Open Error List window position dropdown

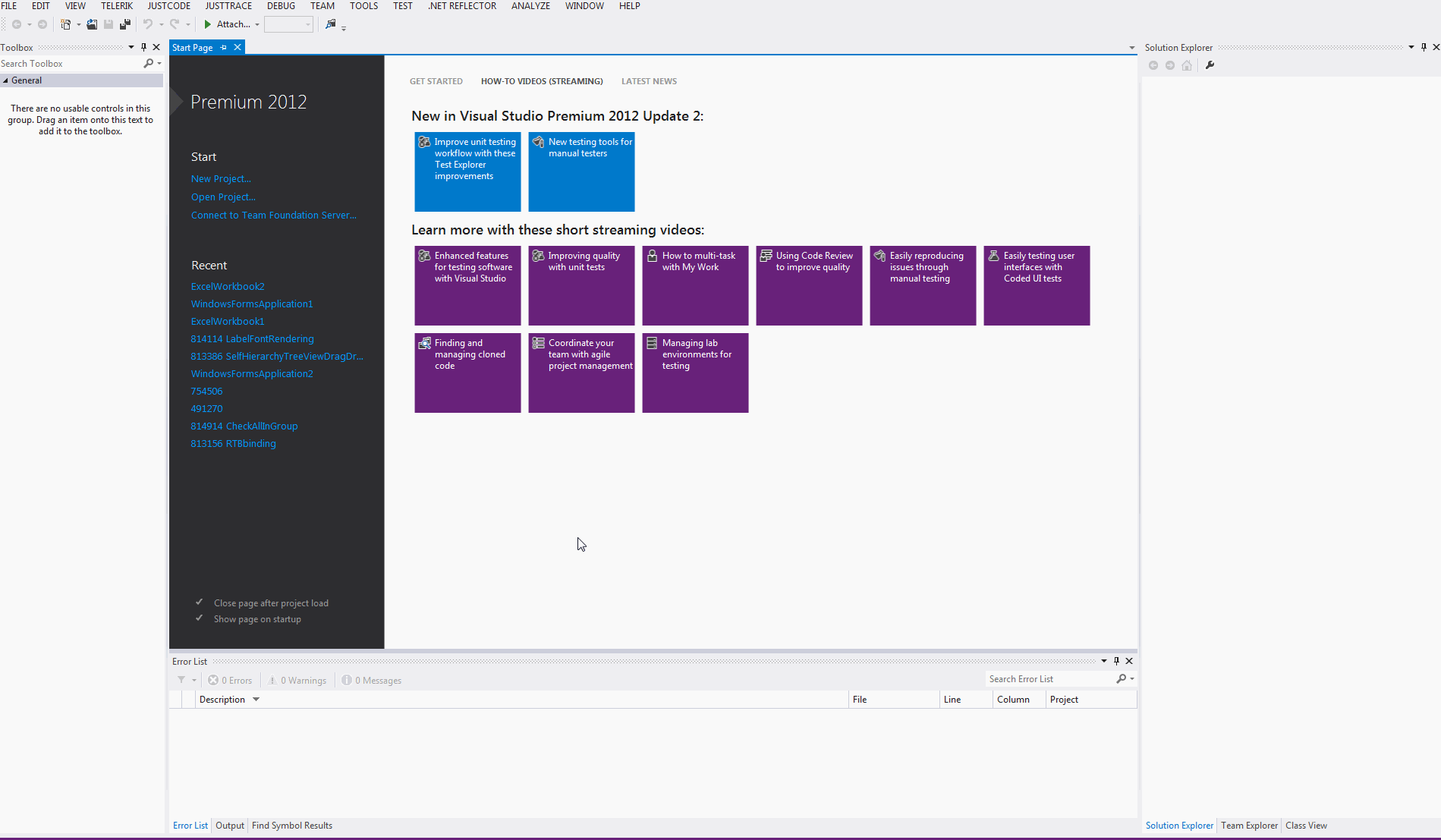1104,661
